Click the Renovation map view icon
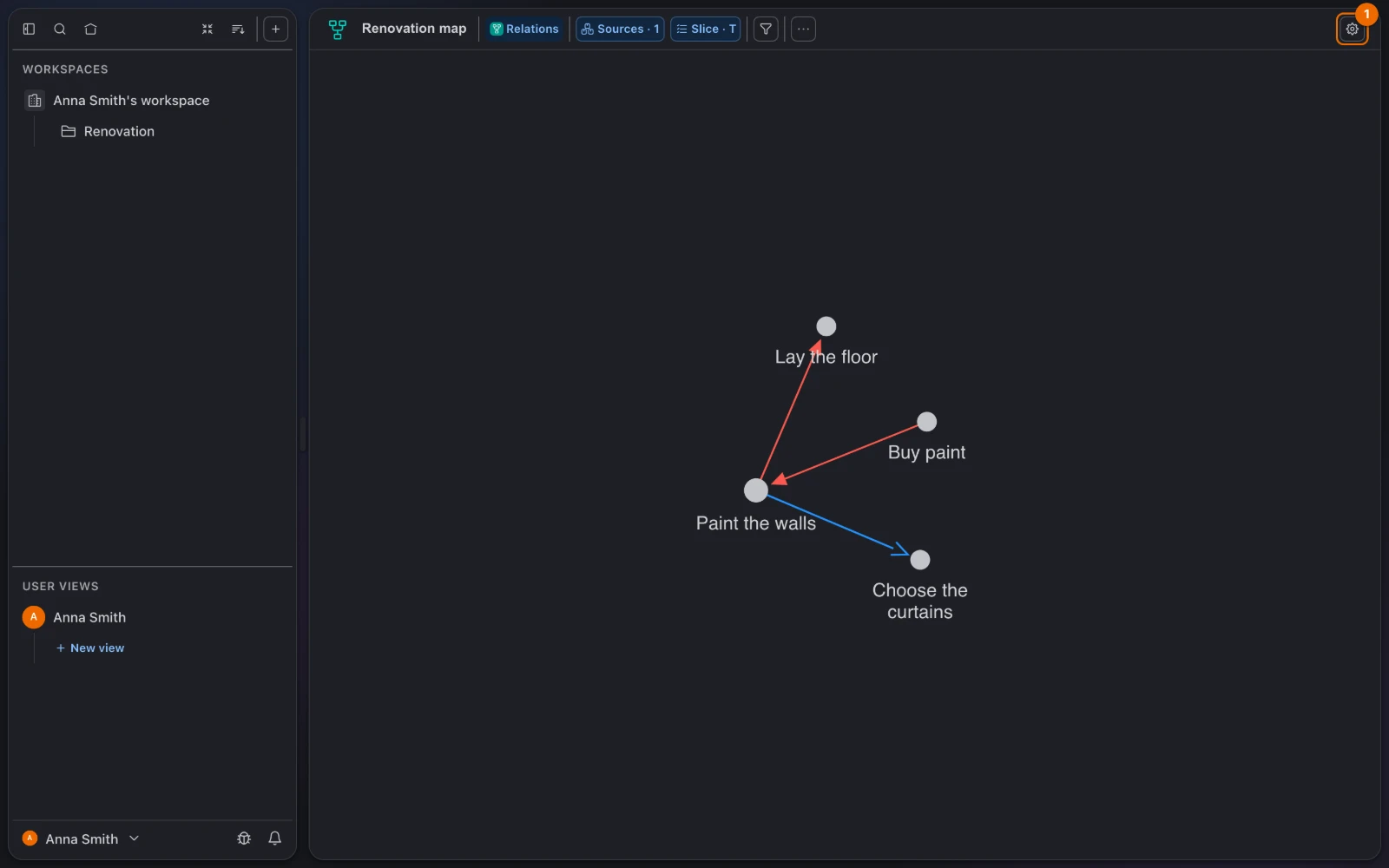The width and height of the screenshot is (1389, 868). click(x=338, y=29)
